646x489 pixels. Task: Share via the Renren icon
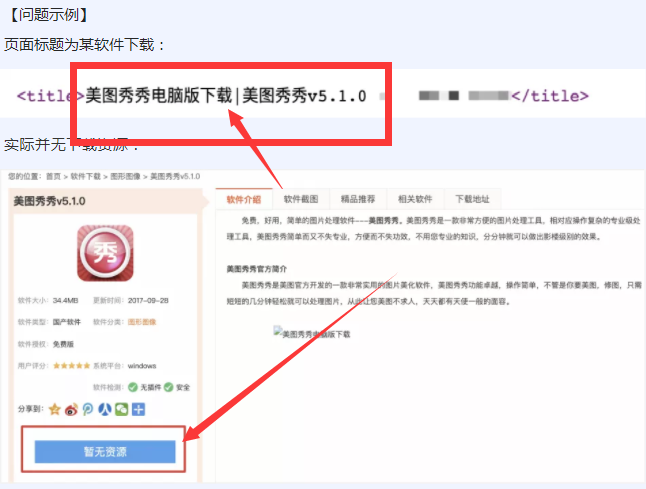[105, 409]
